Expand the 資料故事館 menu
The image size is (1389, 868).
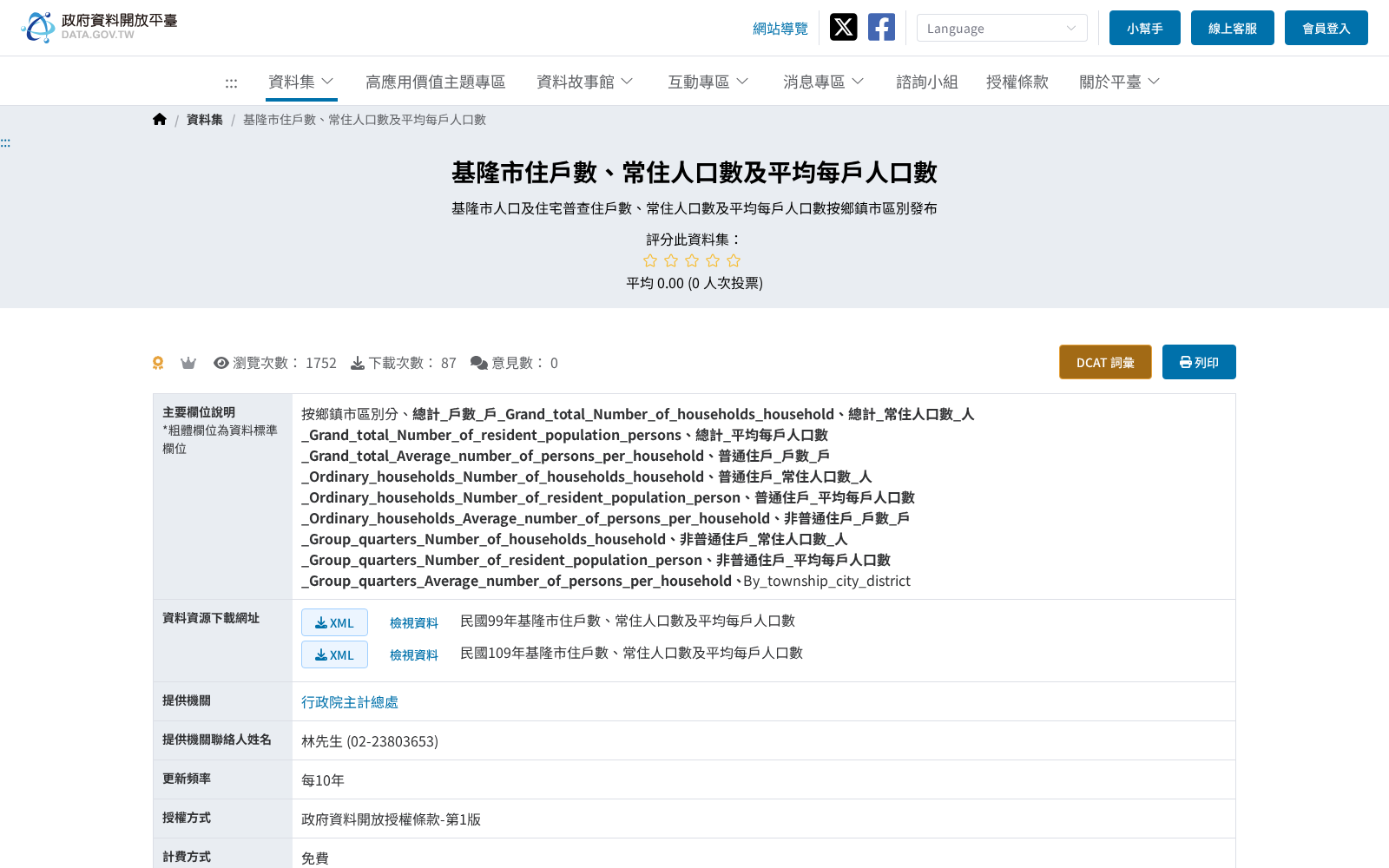(x=585, y=82)
